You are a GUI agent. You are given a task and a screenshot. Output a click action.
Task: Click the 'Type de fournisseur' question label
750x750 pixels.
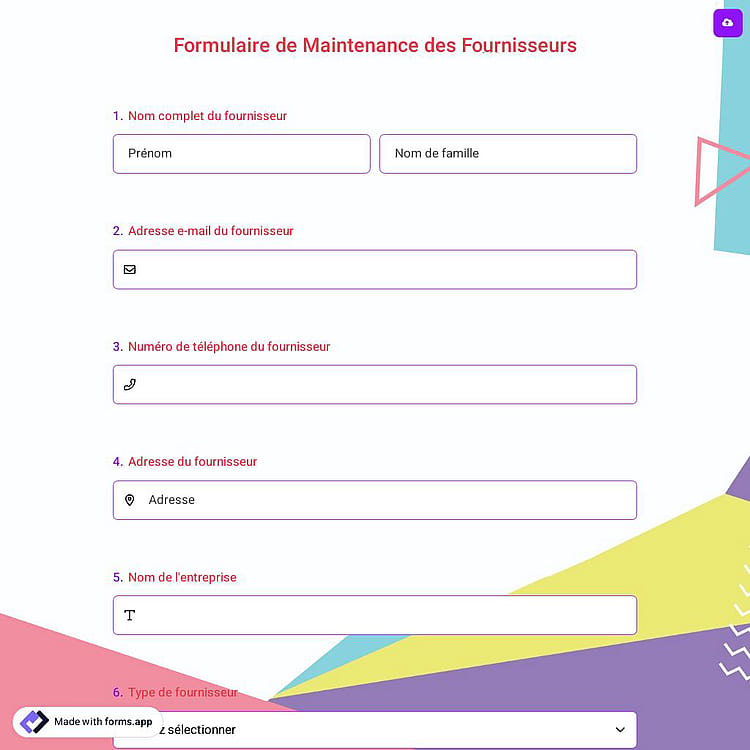183,692
